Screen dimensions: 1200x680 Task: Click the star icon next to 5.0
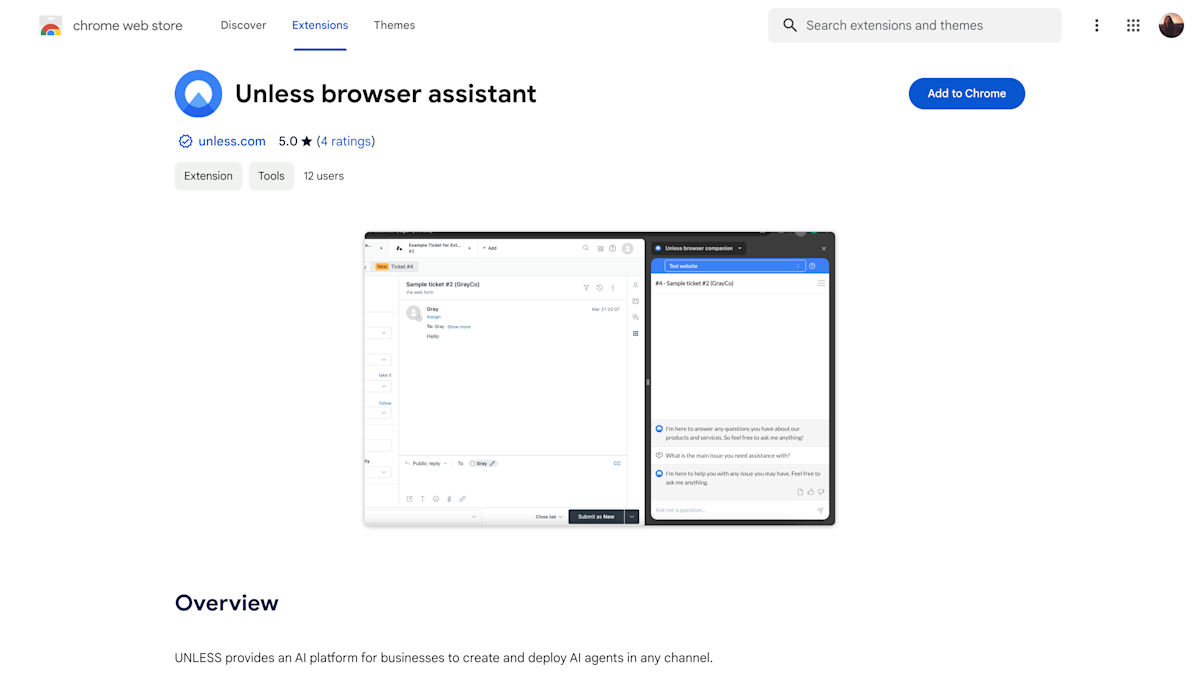click(306, 141)
